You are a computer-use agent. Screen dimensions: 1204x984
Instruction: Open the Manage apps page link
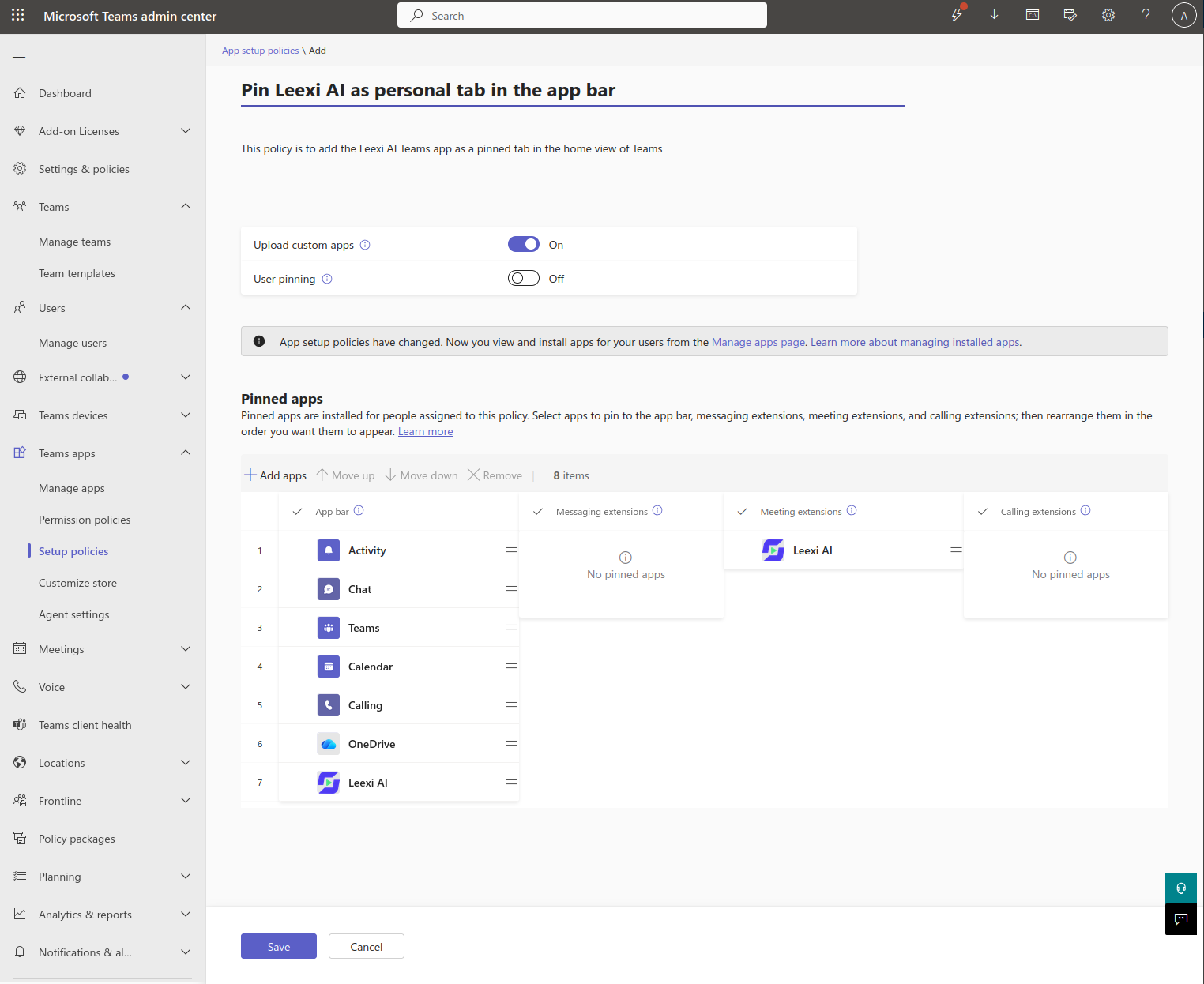(758, 342)
